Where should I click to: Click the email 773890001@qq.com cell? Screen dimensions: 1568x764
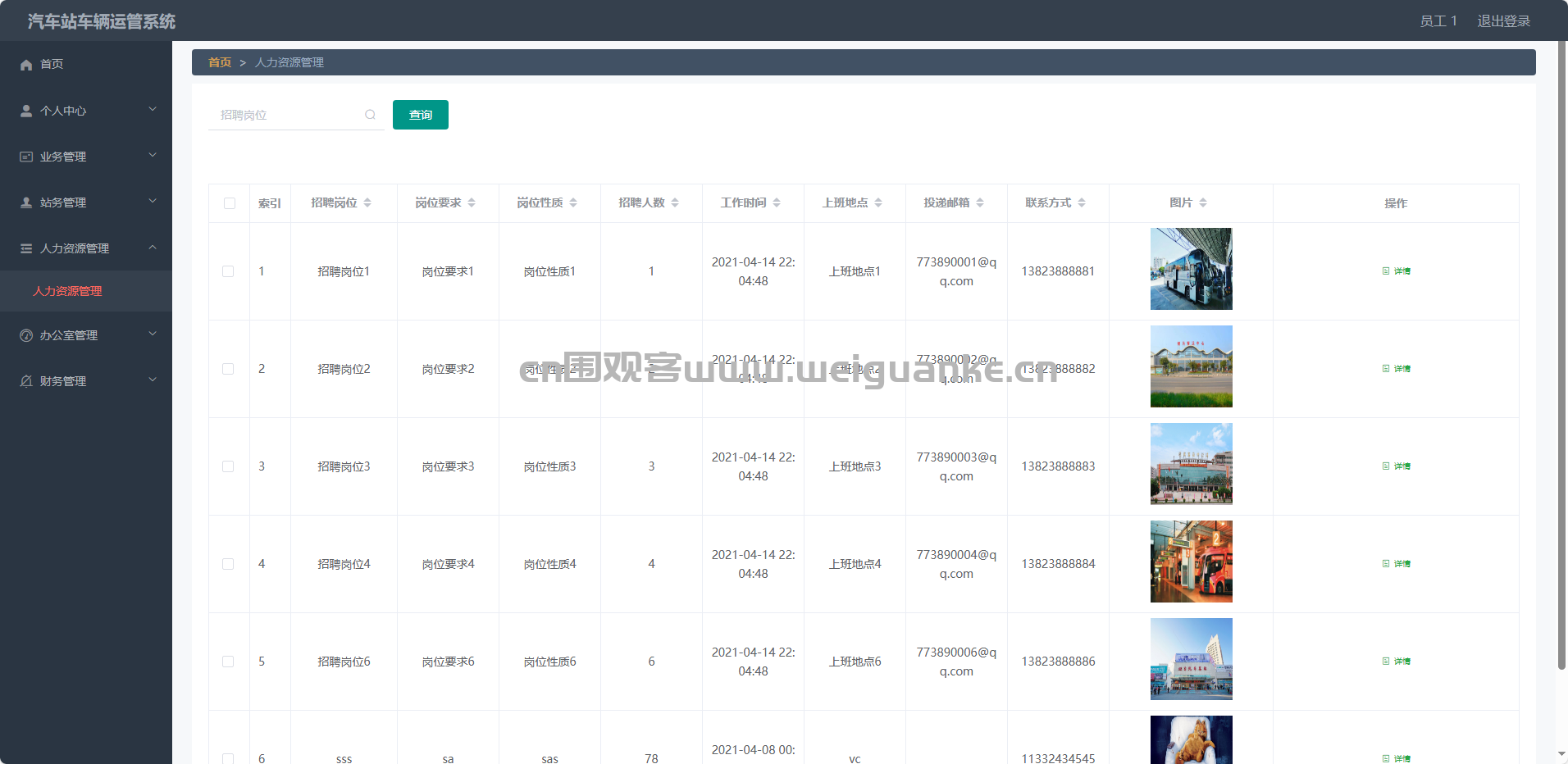[956, 271]
